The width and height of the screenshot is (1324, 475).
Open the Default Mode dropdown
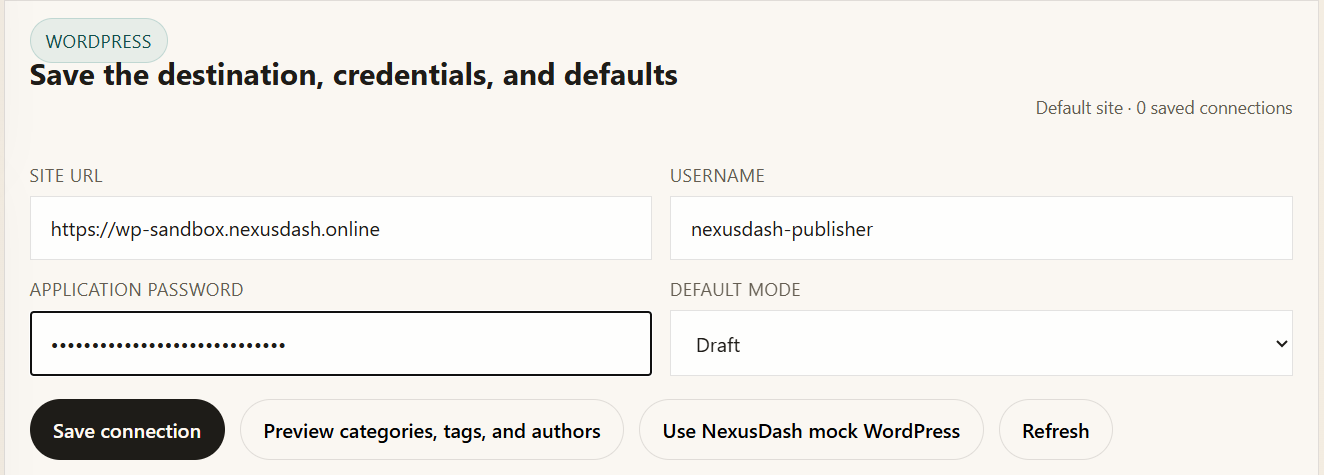coord(981,343)
